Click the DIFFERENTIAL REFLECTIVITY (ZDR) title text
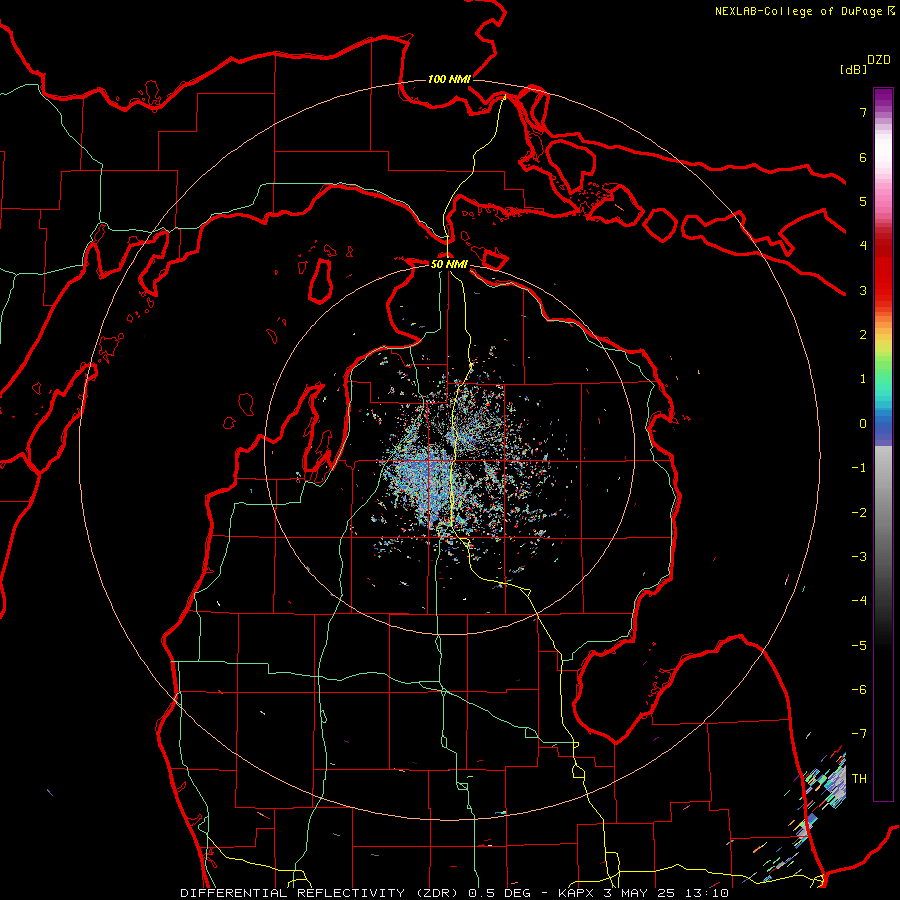The image size is (900, 900). click(x=321, y=893)
